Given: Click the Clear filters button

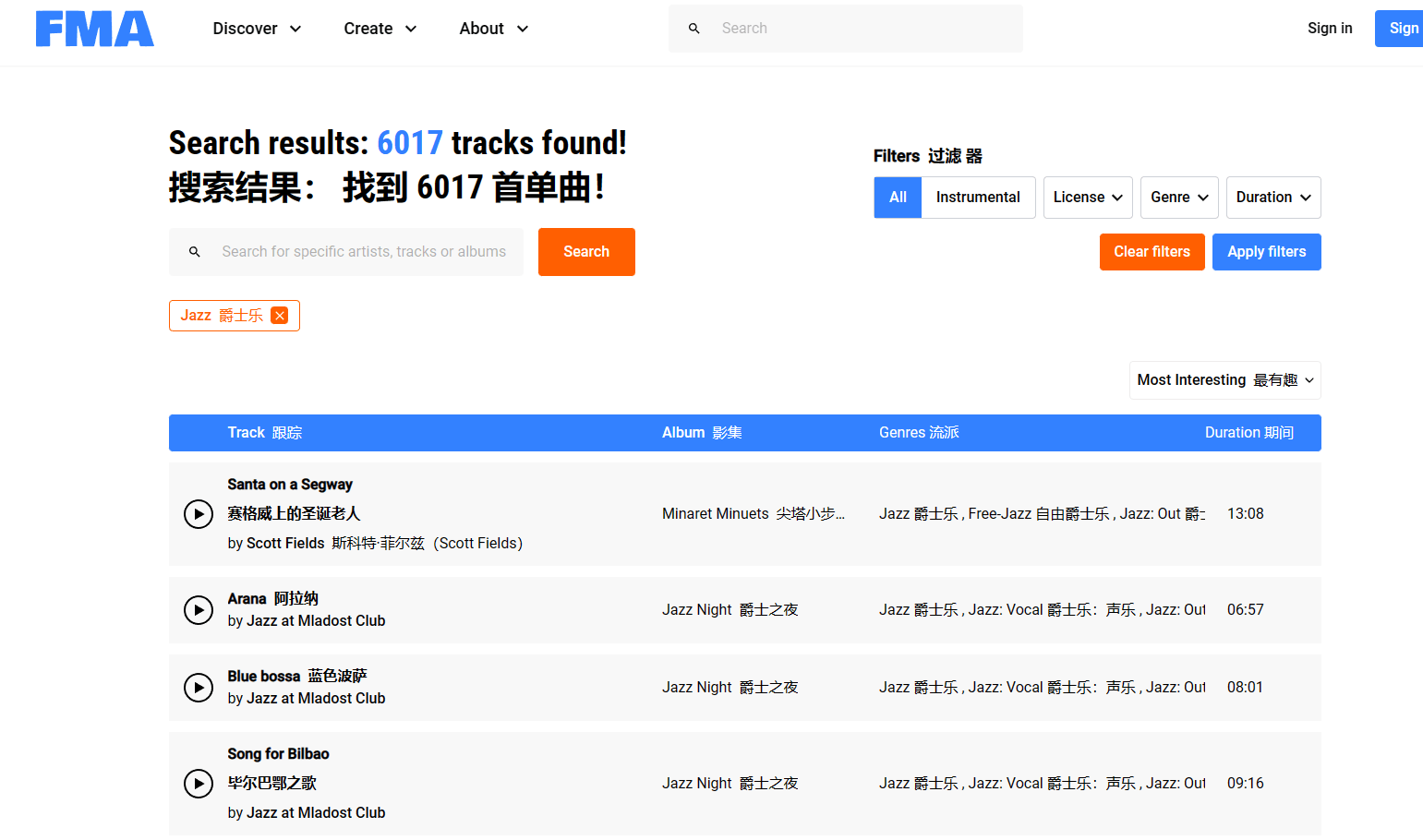Looking at the screenshot, I should pos(1152,251).
